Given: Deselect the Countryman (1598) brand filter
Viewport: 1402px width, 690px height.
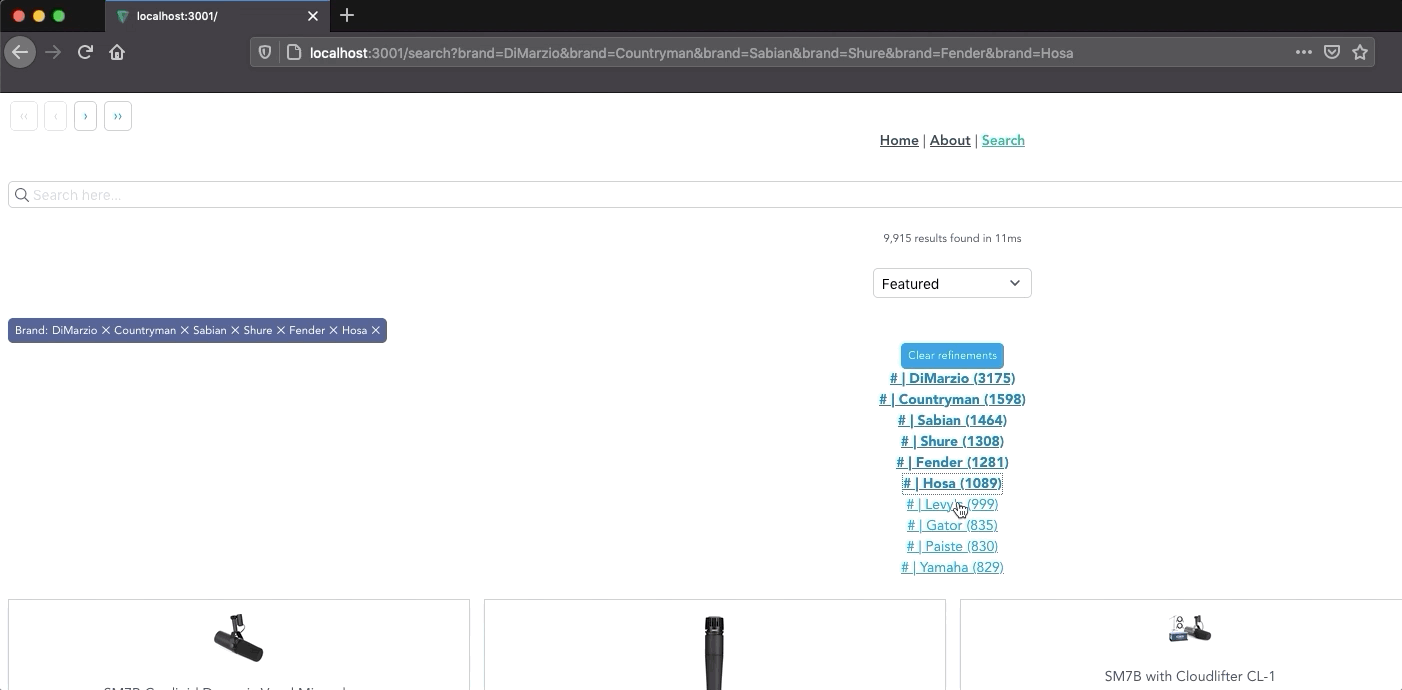Looking at the screenshot, I should point(952,399).
